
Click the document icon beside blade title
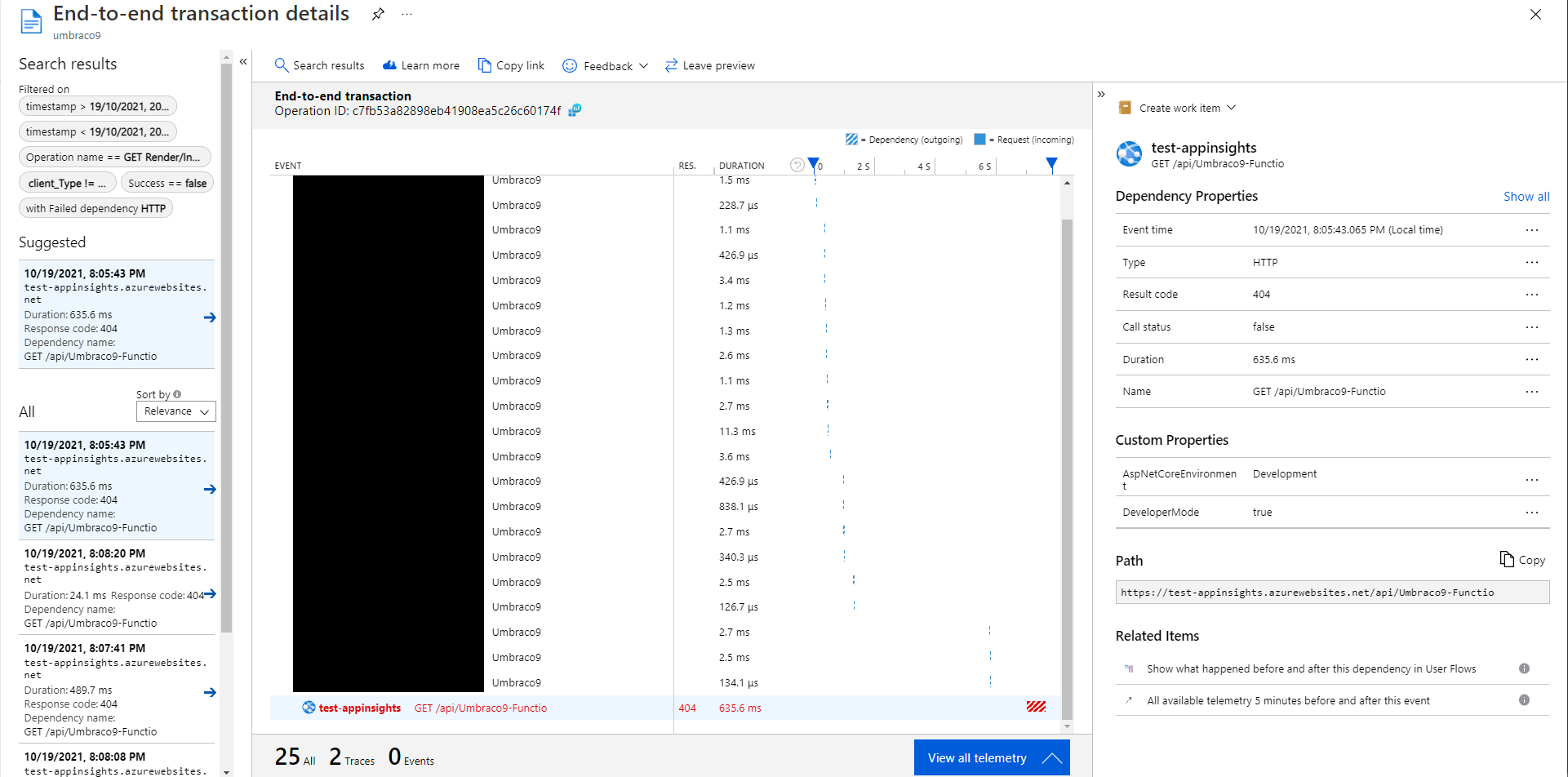(x=31, y=22)
